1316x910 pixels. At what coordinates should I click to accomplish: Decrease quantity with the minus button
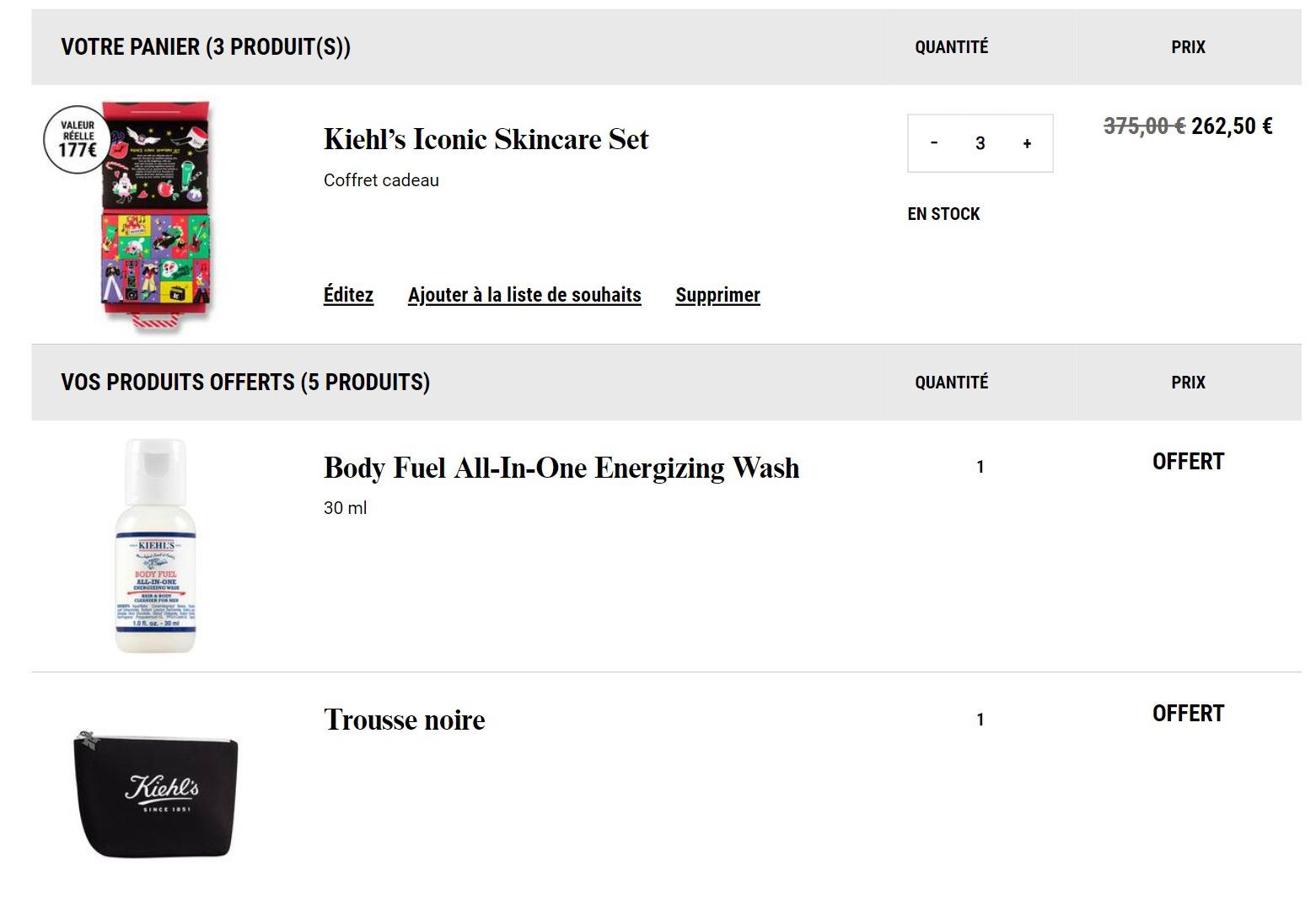point(933,143)
